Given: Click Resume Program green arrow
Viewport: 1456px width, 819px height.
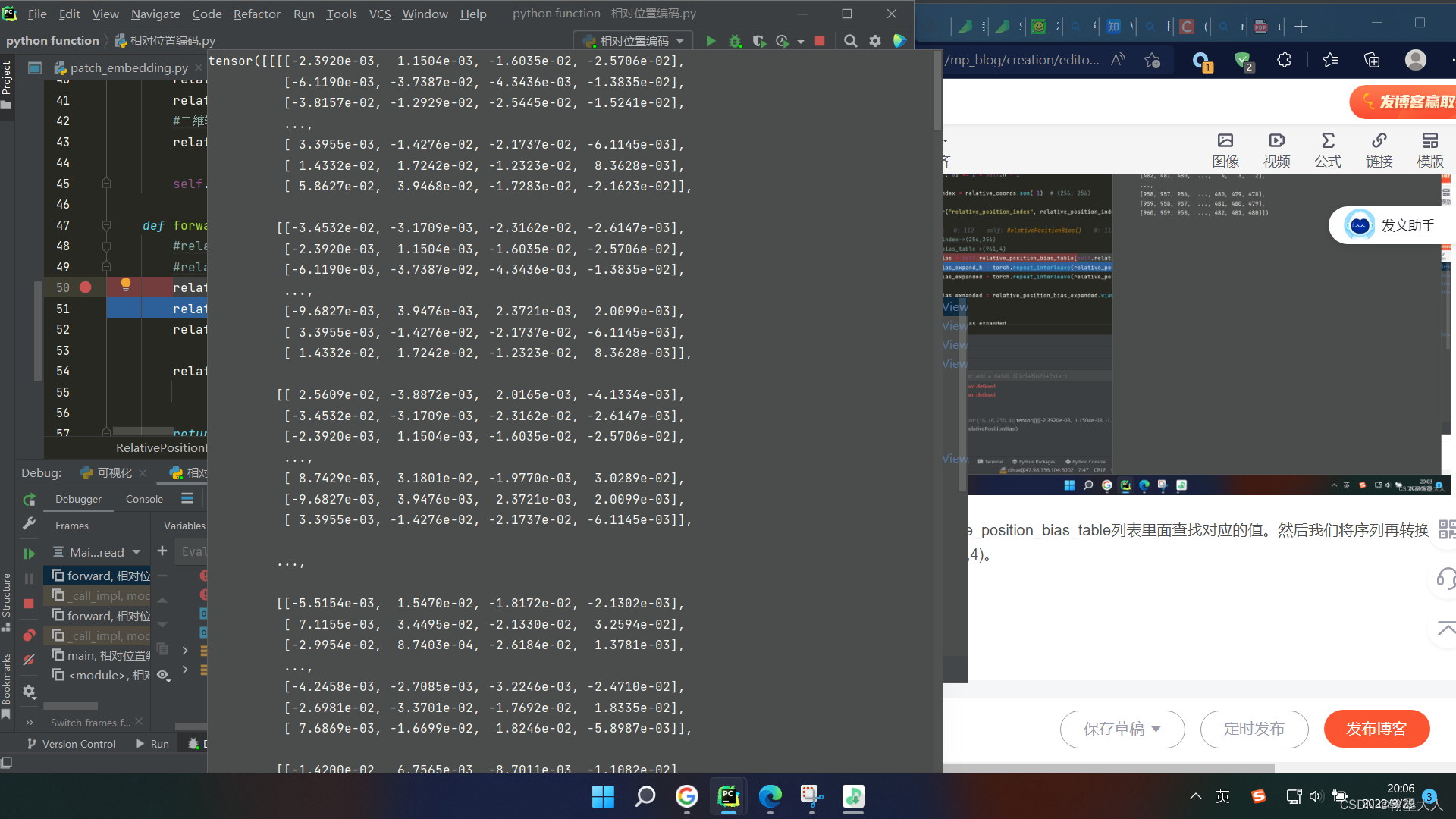Looking at the screenshot, I should pyautogui.click(x=29, y=554).
